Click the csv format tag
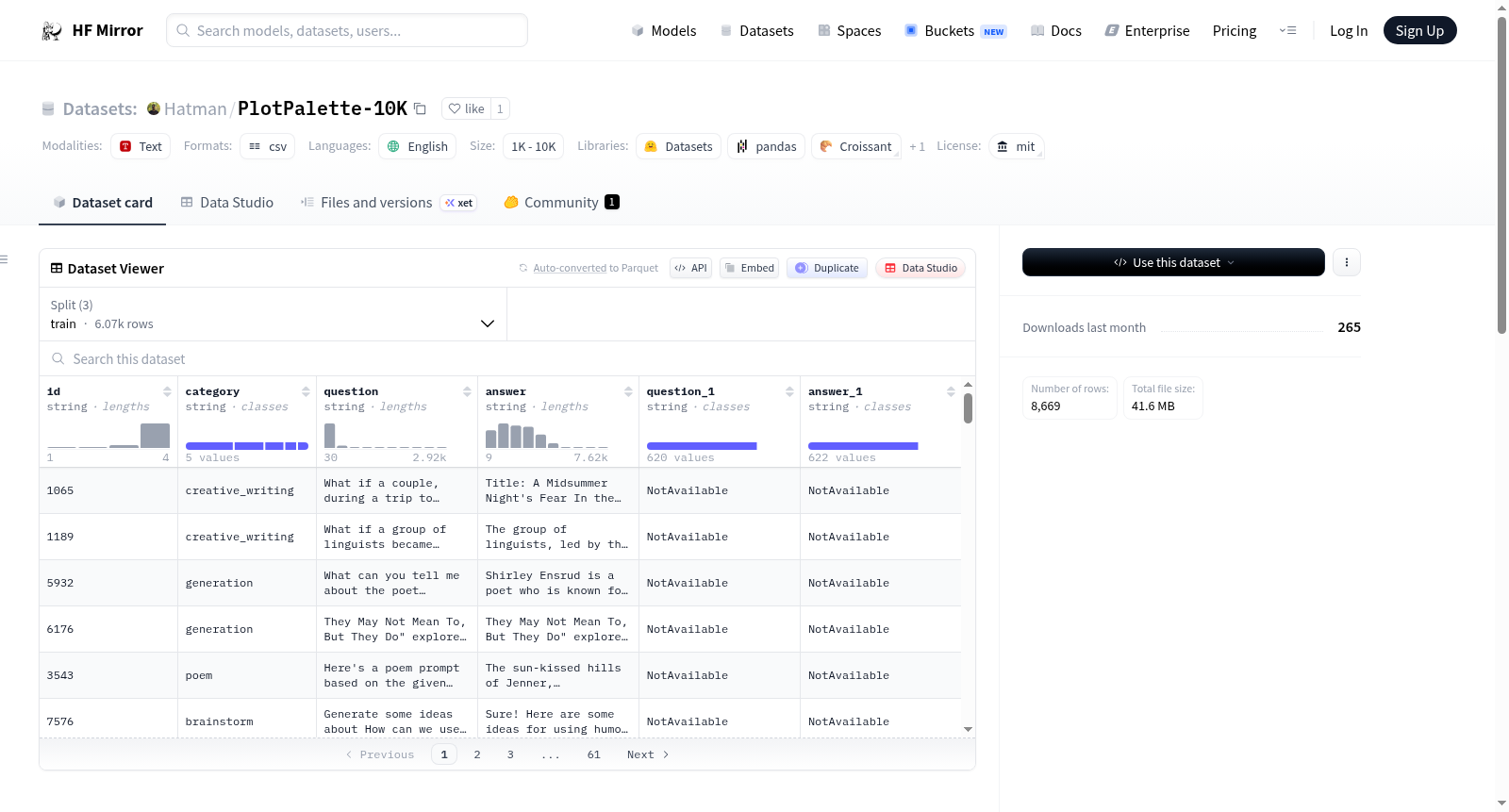 tap(268, 146)
